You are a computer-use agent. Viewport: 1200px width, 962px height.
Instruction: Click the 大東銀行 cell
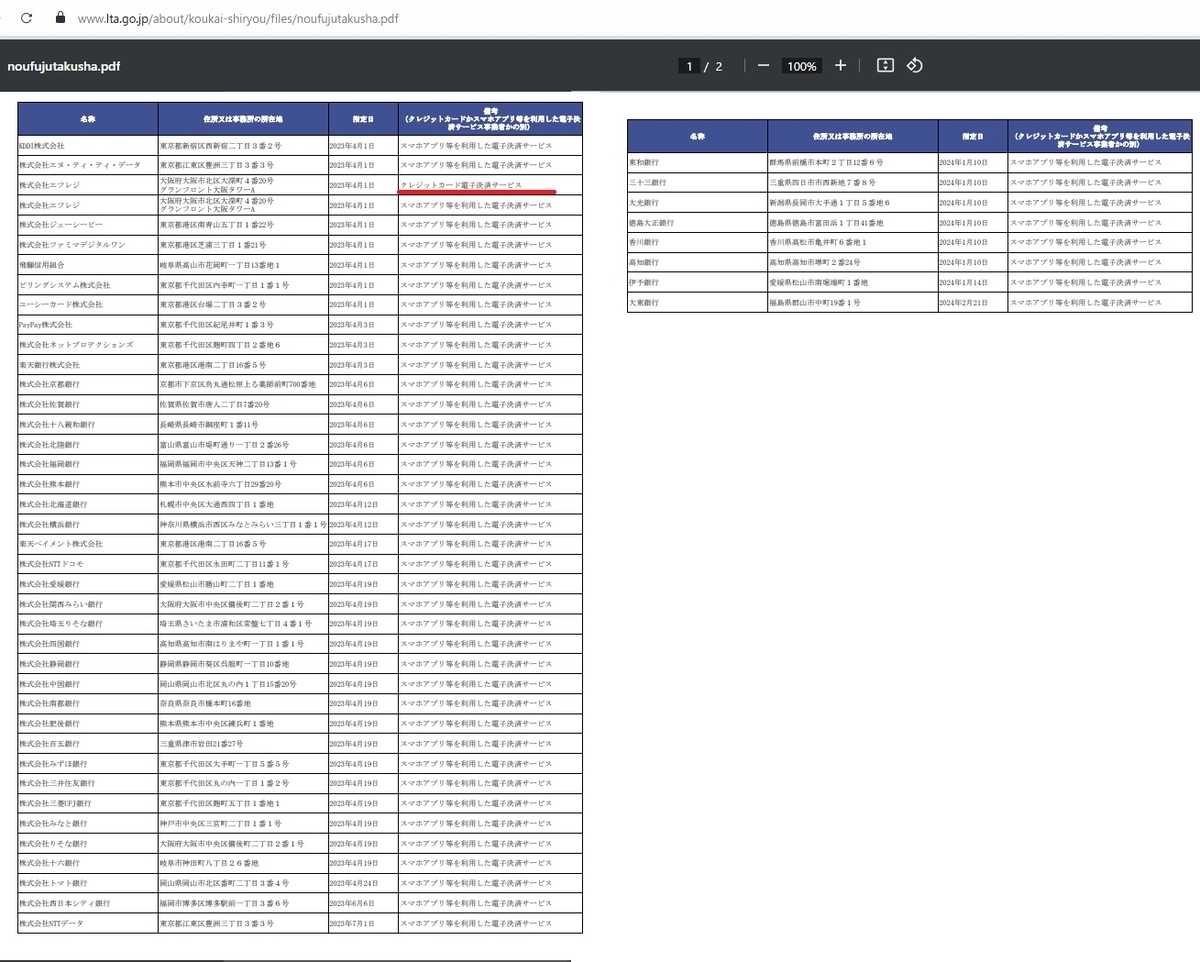click(697, 302)
